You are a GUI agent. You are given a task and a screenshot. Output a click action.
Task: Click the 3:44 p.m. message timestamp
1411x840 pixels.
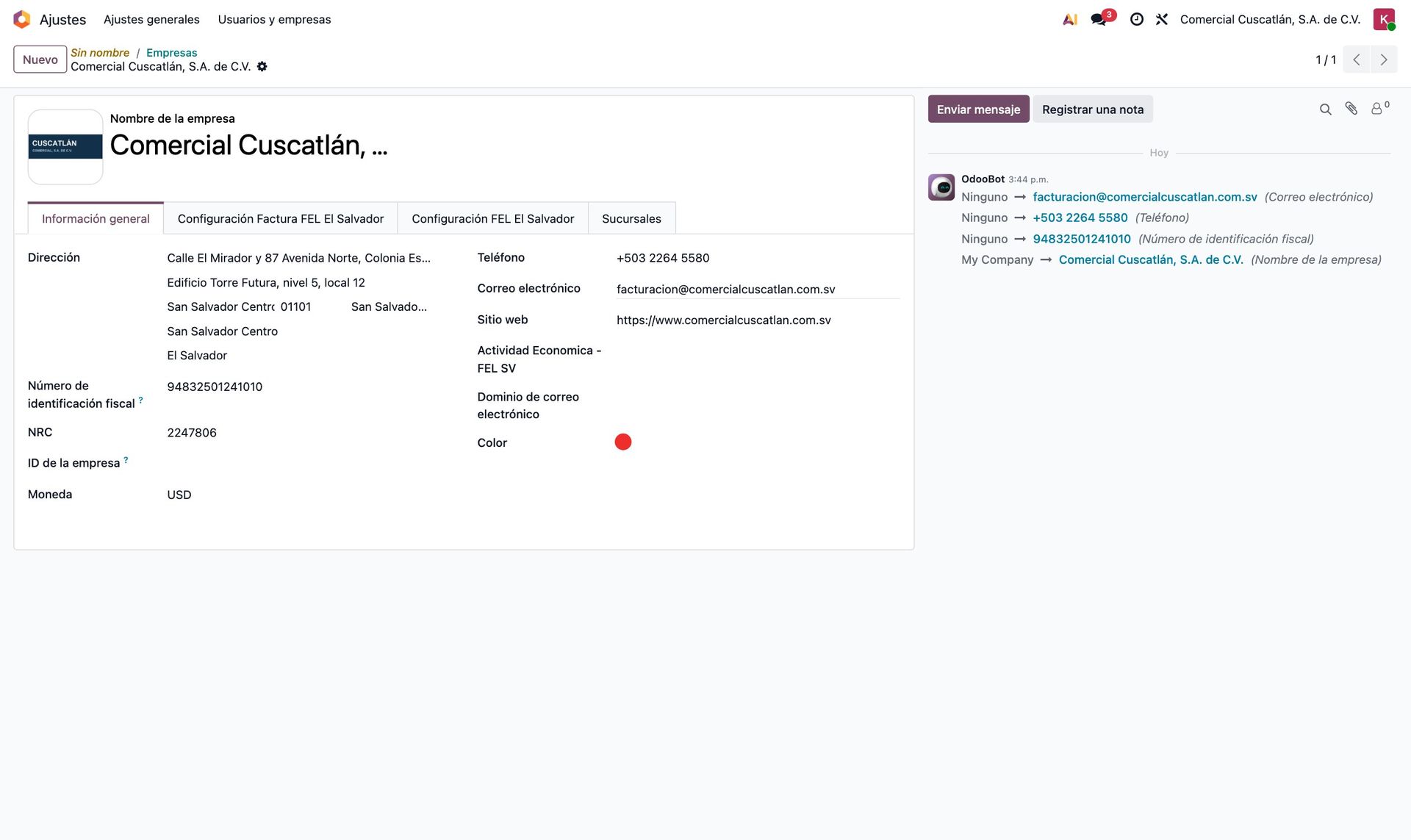(1028, 179)
